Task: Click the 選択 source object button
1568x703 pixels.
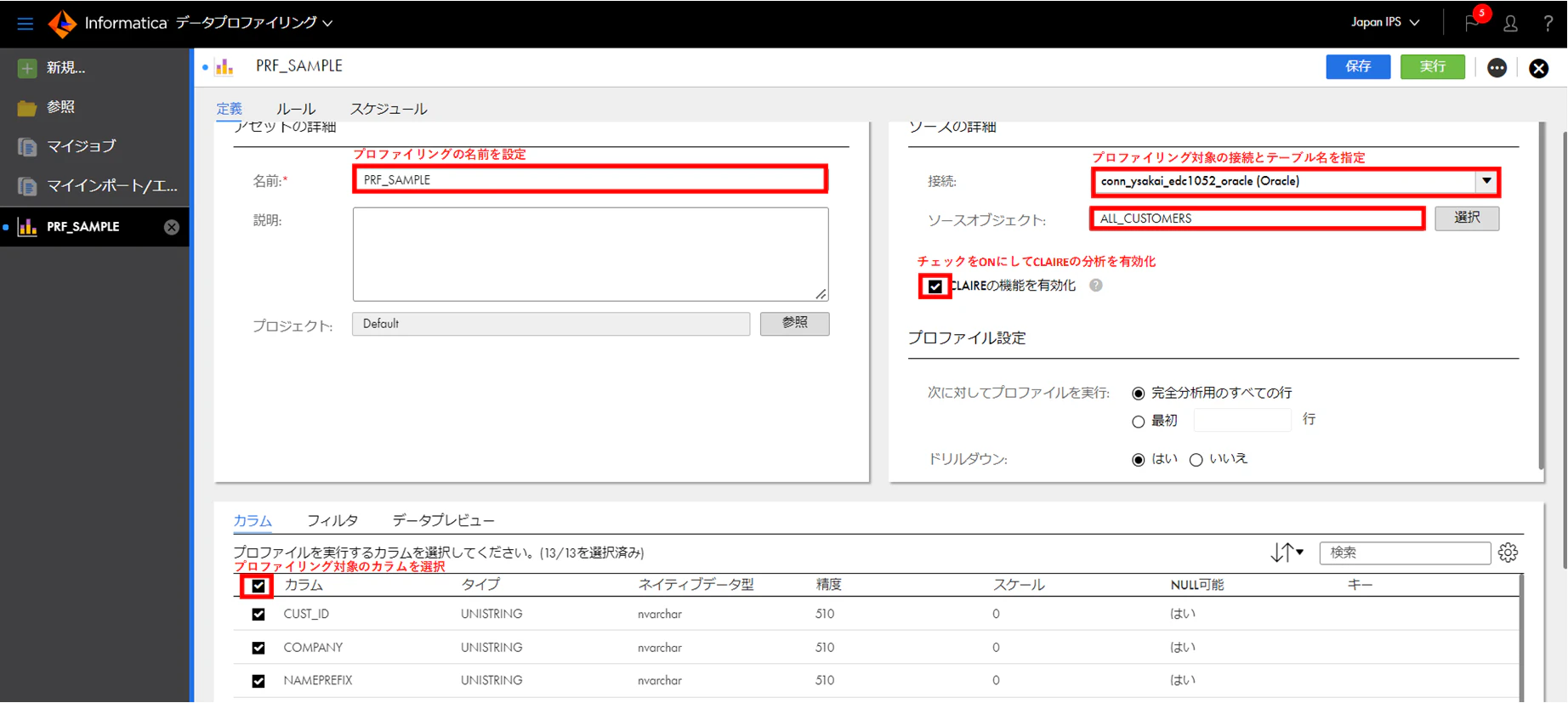Action: click(x=1467, y=218)
